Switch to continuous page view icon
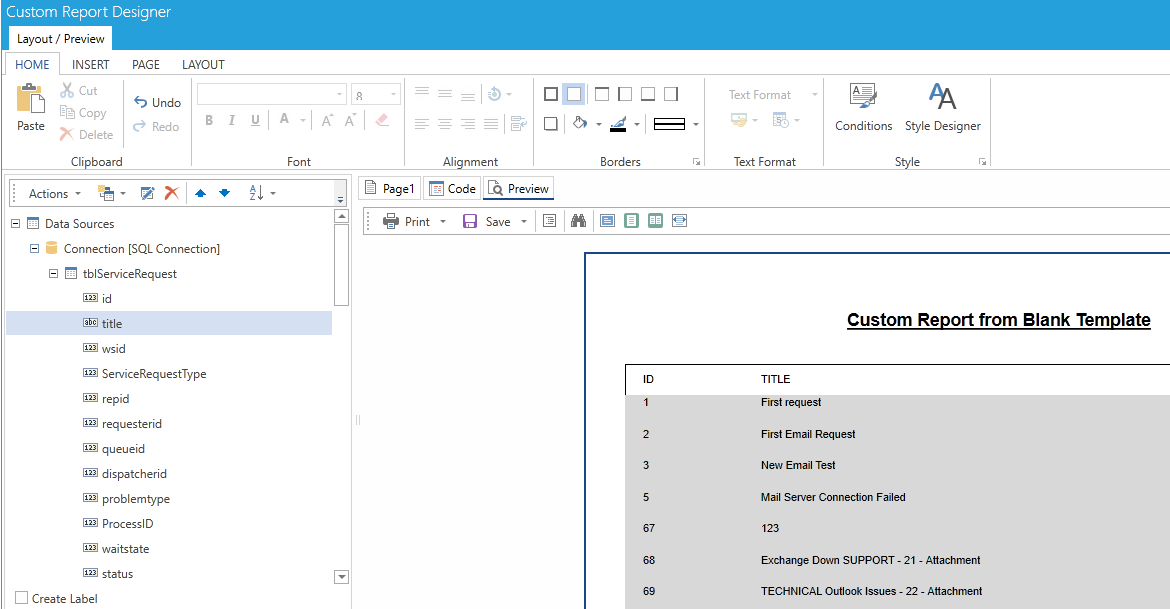Screen dimensions: 1170x609 point(631,221)
